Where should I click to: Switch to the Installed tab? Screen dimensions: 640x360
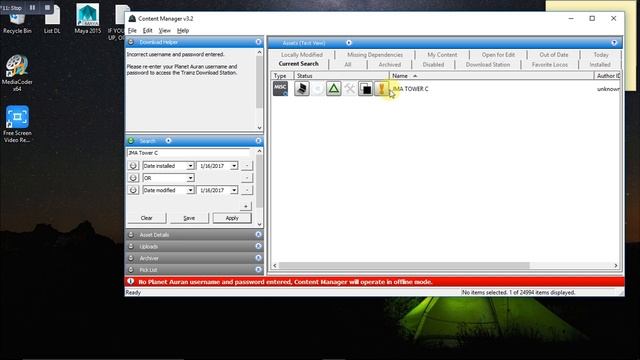(x=600, y=64)
